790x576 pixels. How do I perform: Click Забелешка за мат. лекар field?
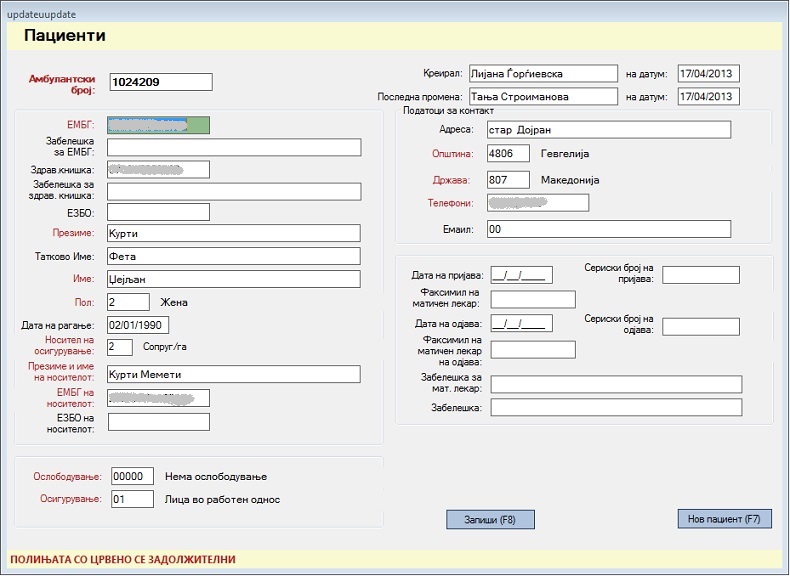[x=616, y=384]
